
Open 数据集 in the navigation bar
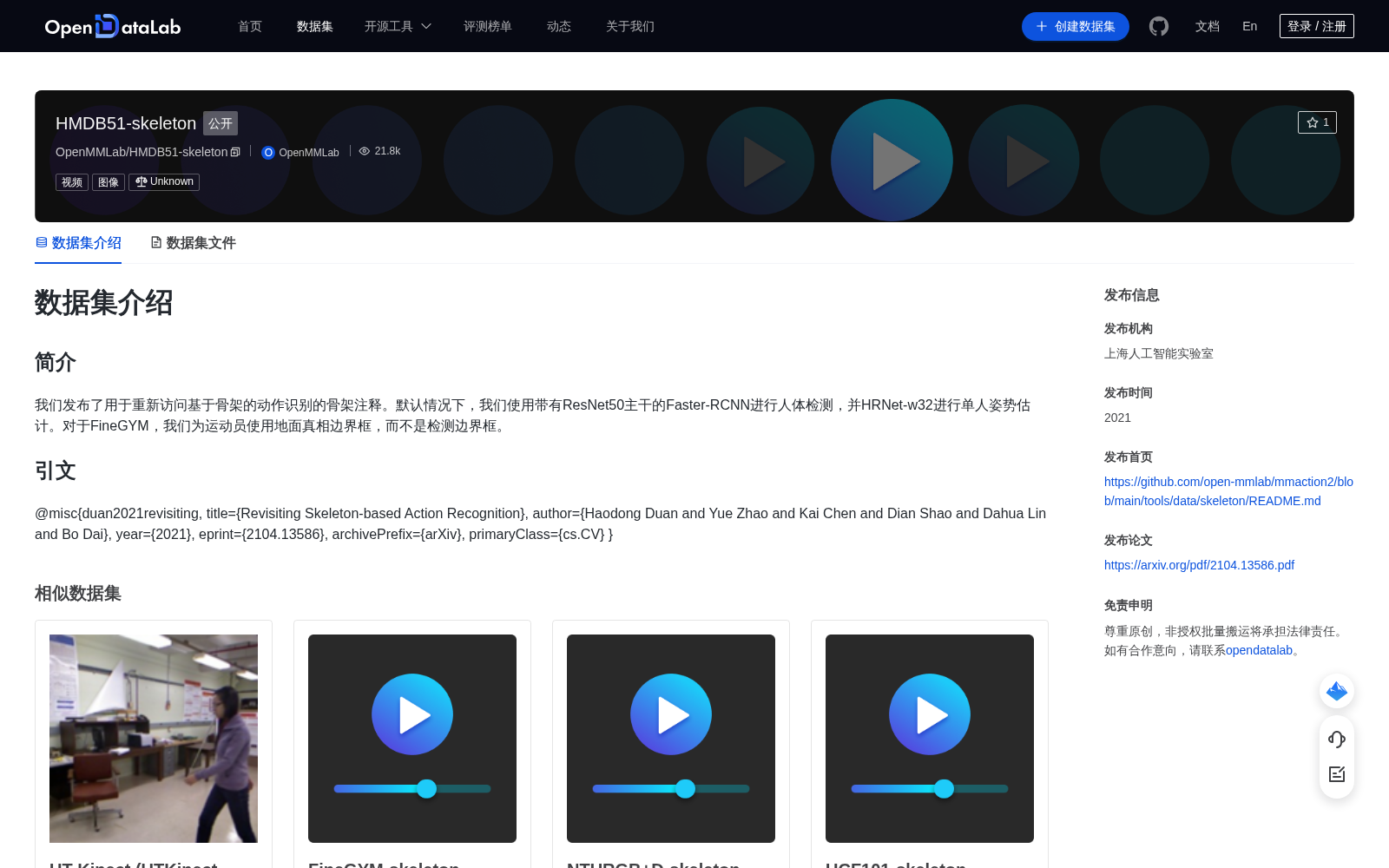pos(315,26)
